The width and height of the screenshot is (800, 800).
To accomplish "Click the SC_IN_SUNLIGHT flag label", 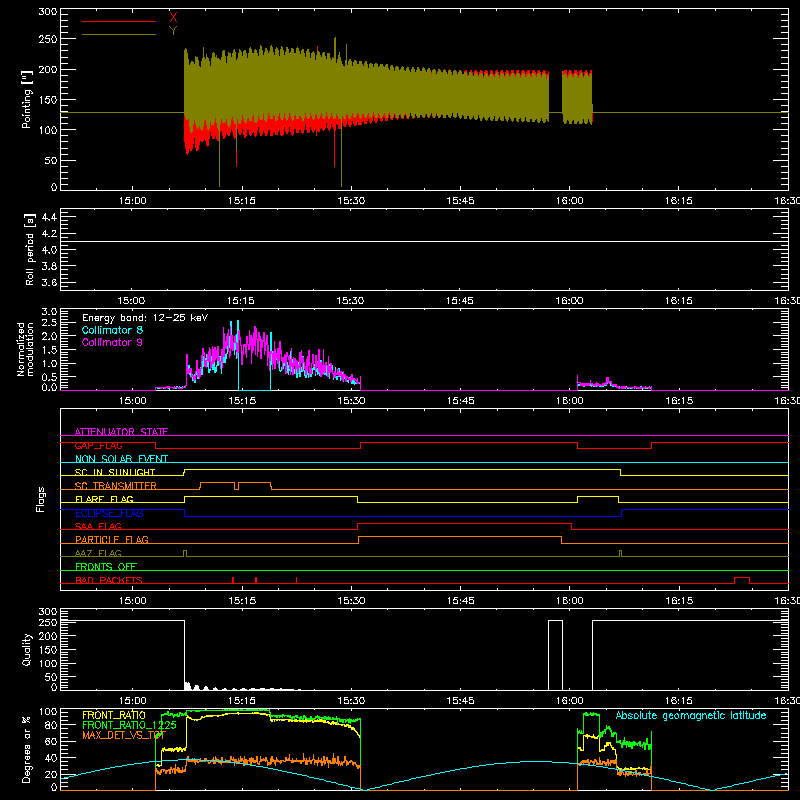I will click(x=115, y=472).
